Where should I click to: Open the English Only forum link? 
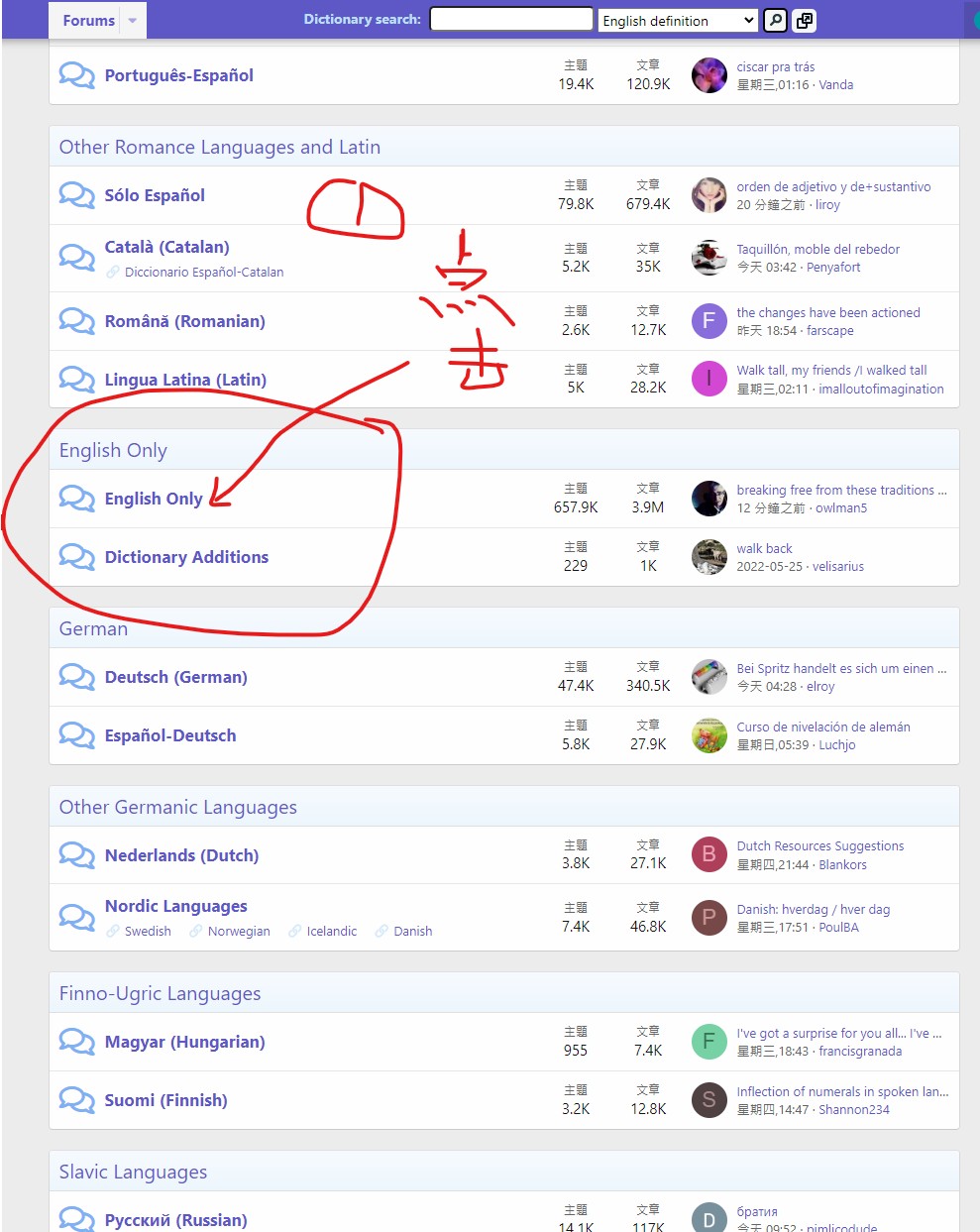154,499
